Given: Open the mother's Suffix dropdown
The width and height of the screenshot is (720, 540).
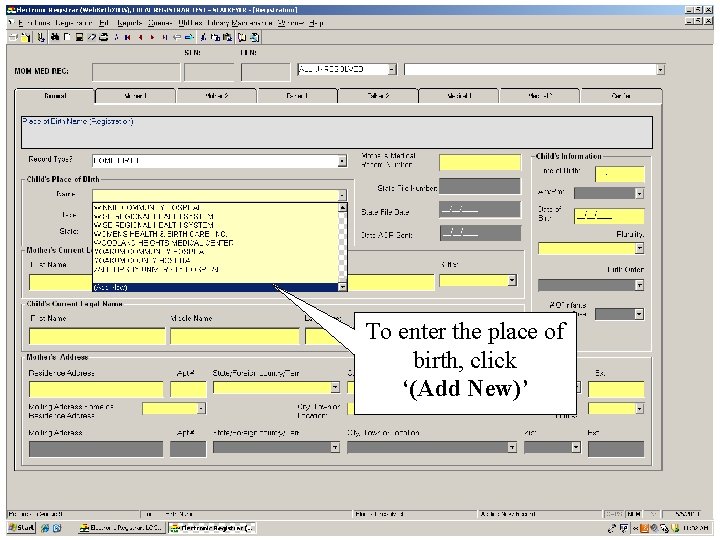Looking at the screenshot, I should [x=512, y=280].
